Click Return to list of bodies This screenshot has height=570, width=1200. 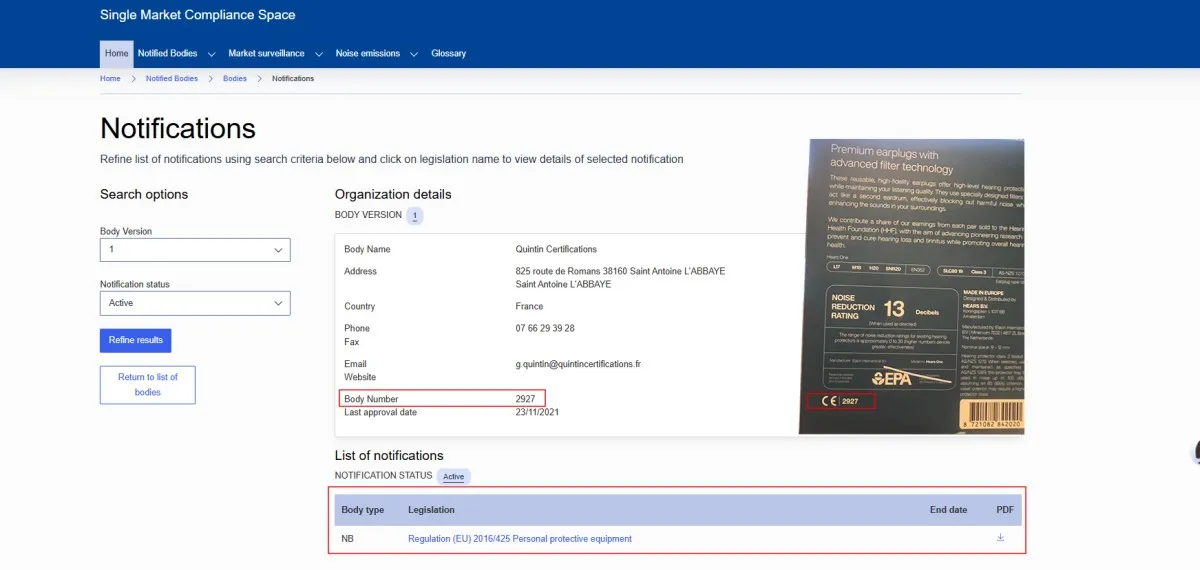(x=148, y=385)
